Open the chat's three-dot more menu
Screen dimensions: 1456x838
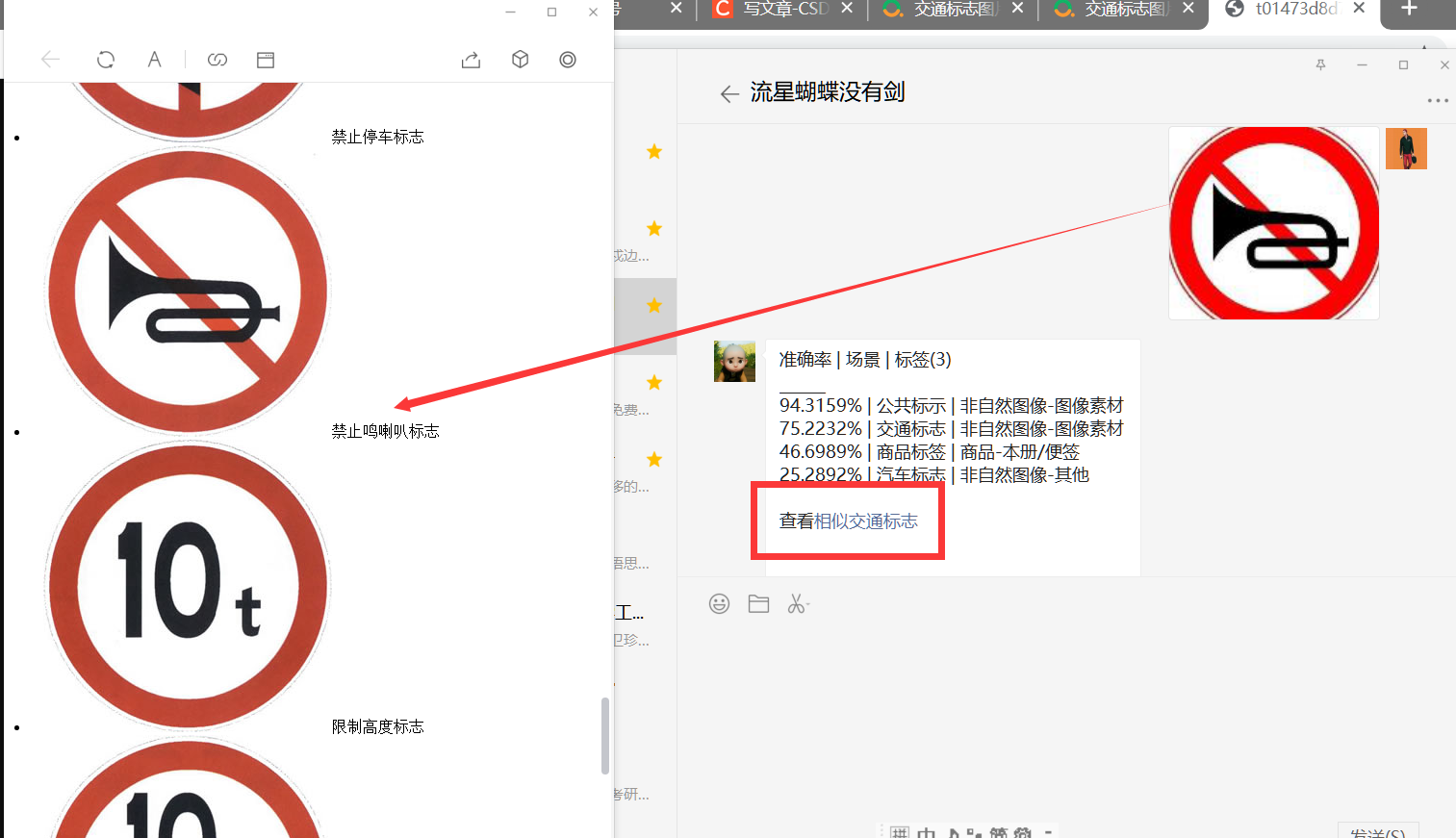1438,100
